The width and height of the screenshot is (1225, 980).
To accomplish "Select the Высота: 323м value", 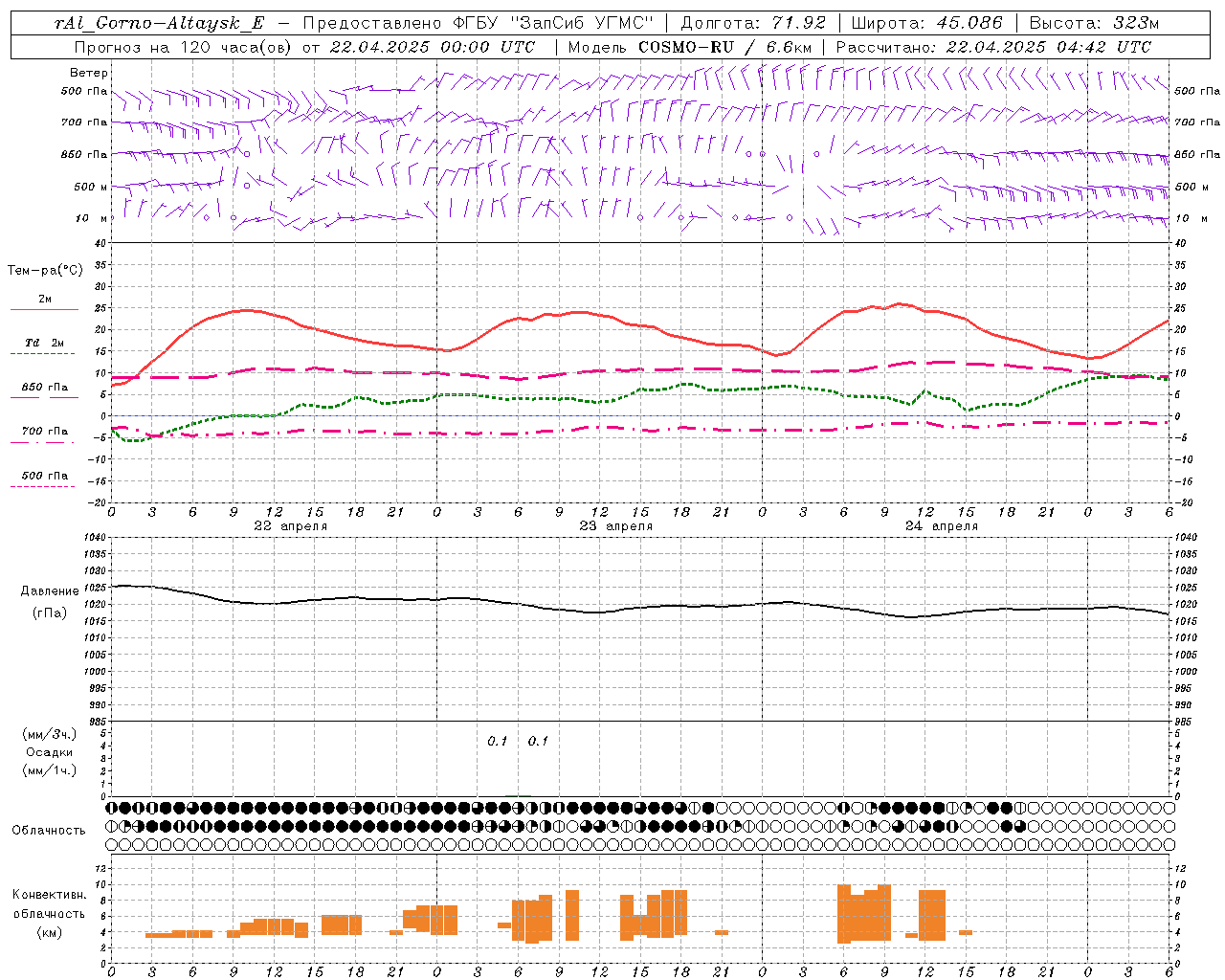I will point(1094,24).
